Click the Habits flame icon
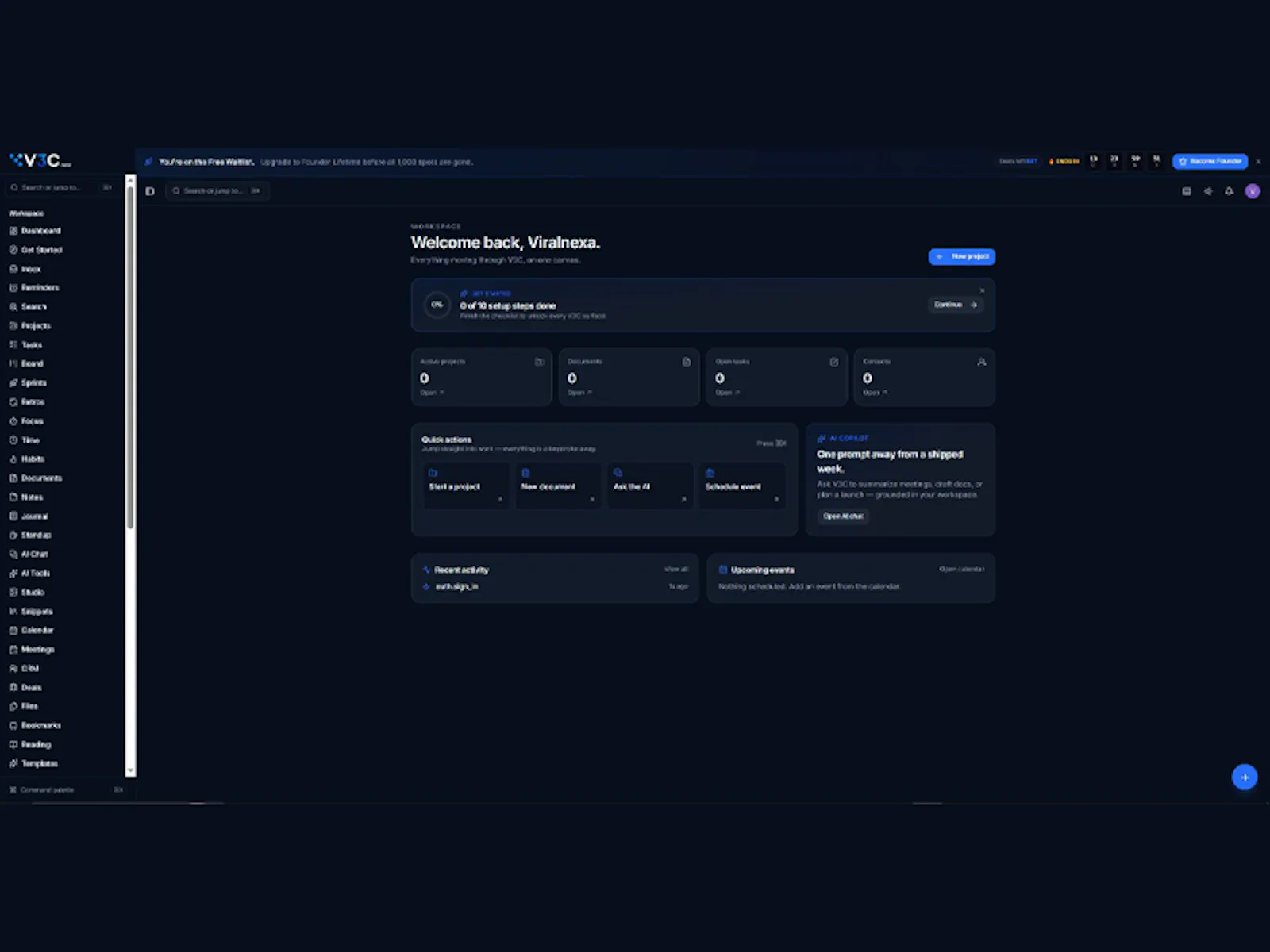This screenshot has width=1270, height=952. 13,459
